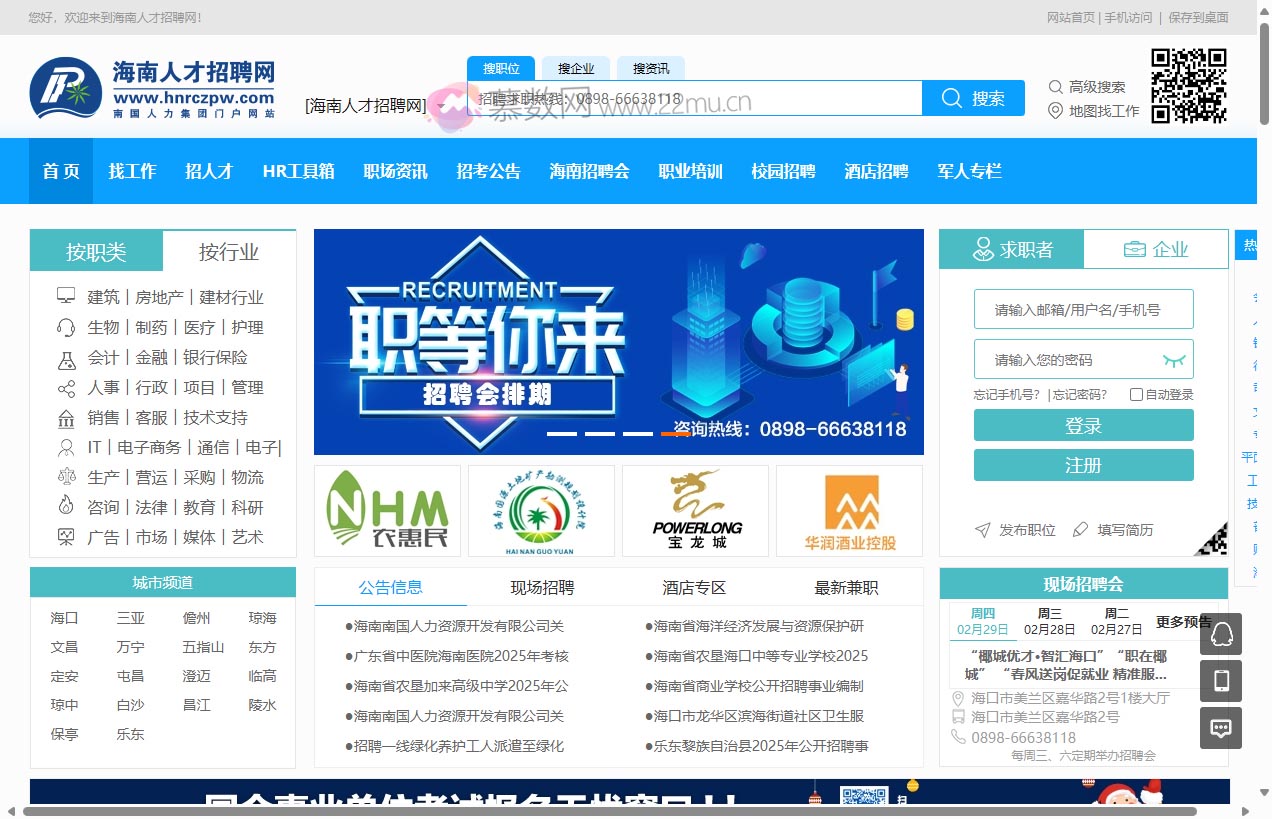
Task: Click the 登录 login button
Action: [1083, 425]
